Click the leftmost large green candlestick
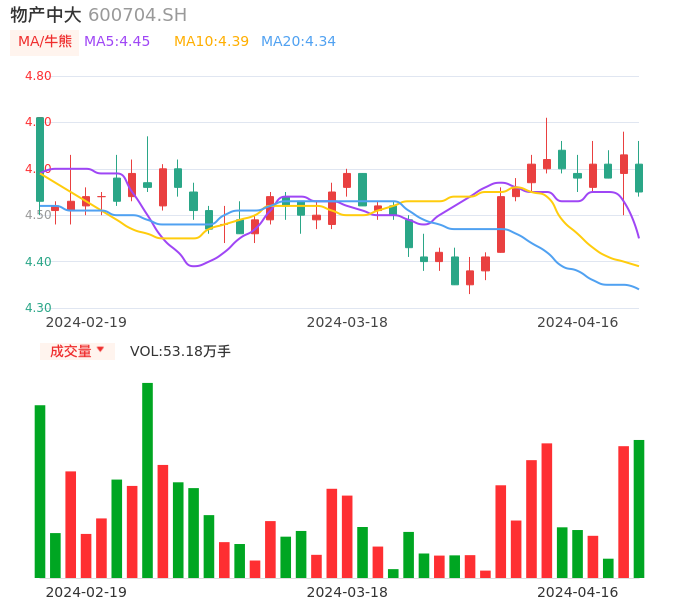686x606 pixels. coord(40,159)
